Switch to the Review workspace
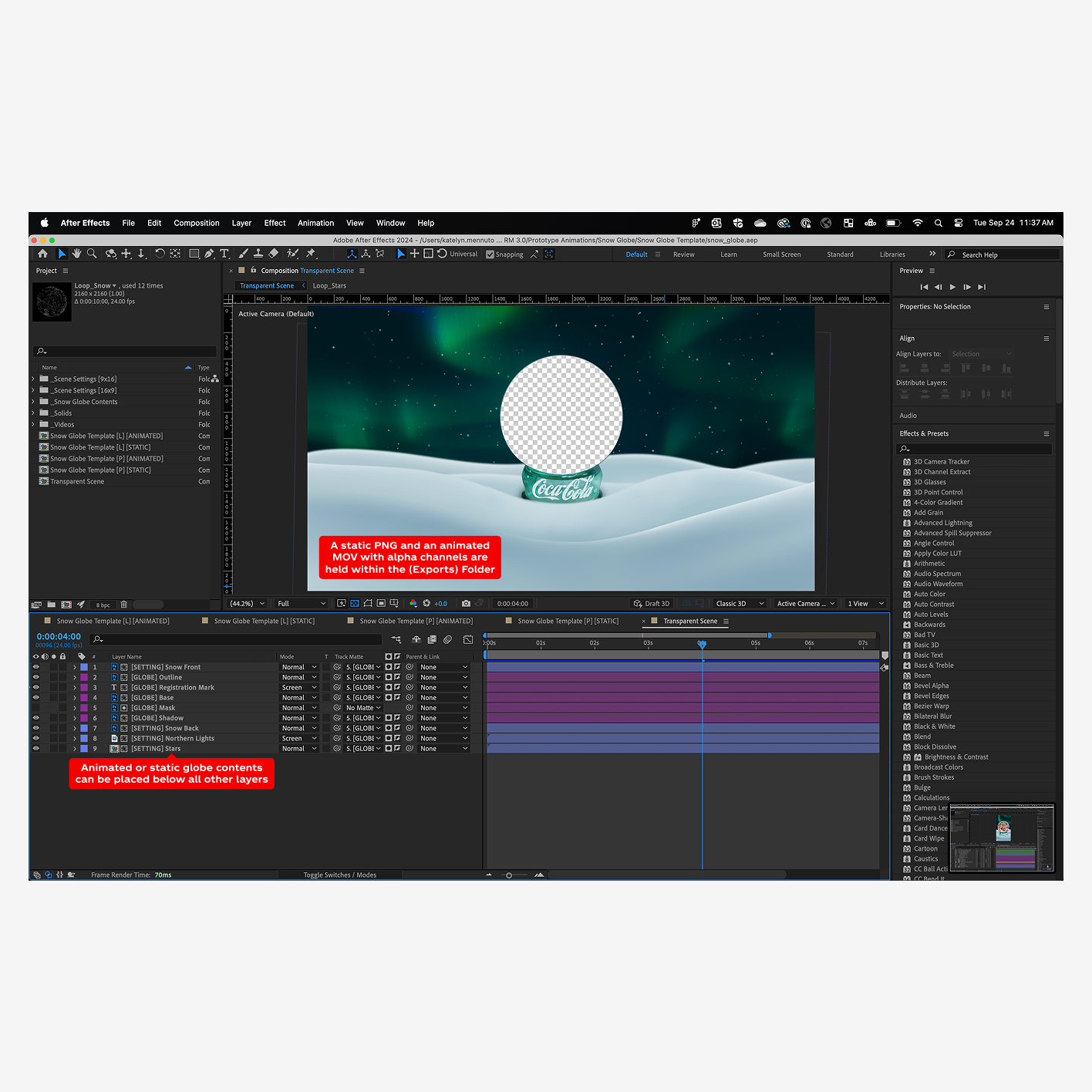This screenshot has width=1092, height=1092. coord(684,254)
